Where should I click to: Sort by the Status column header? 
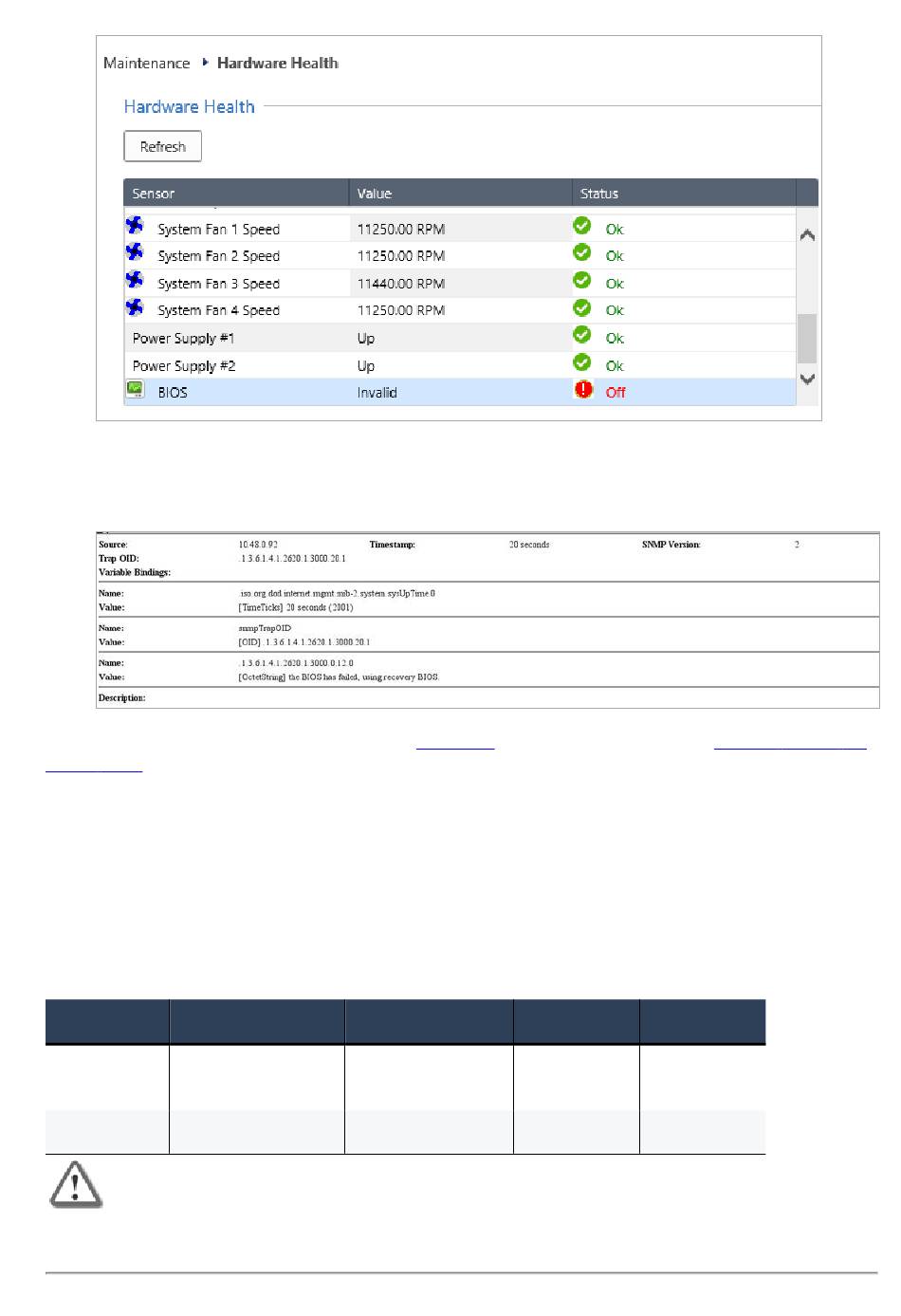pyautogui.click(x=684, y=194)
